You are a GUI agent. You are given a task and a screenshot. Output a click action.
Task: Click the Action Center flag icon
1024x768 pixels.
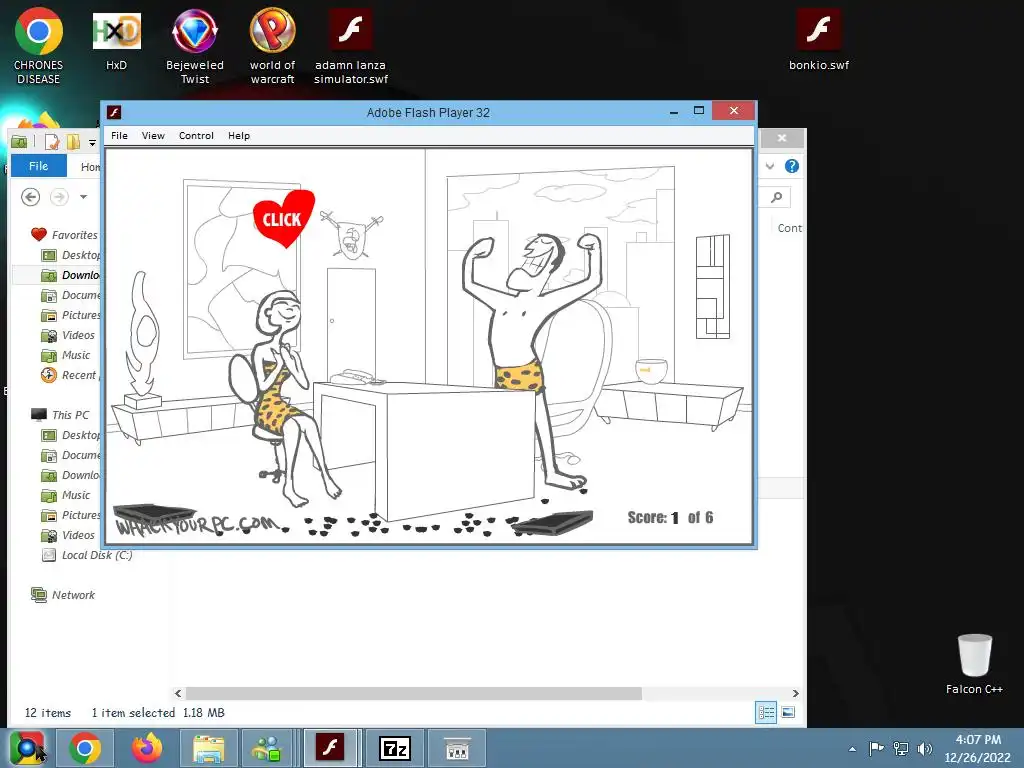pos(876,748)
